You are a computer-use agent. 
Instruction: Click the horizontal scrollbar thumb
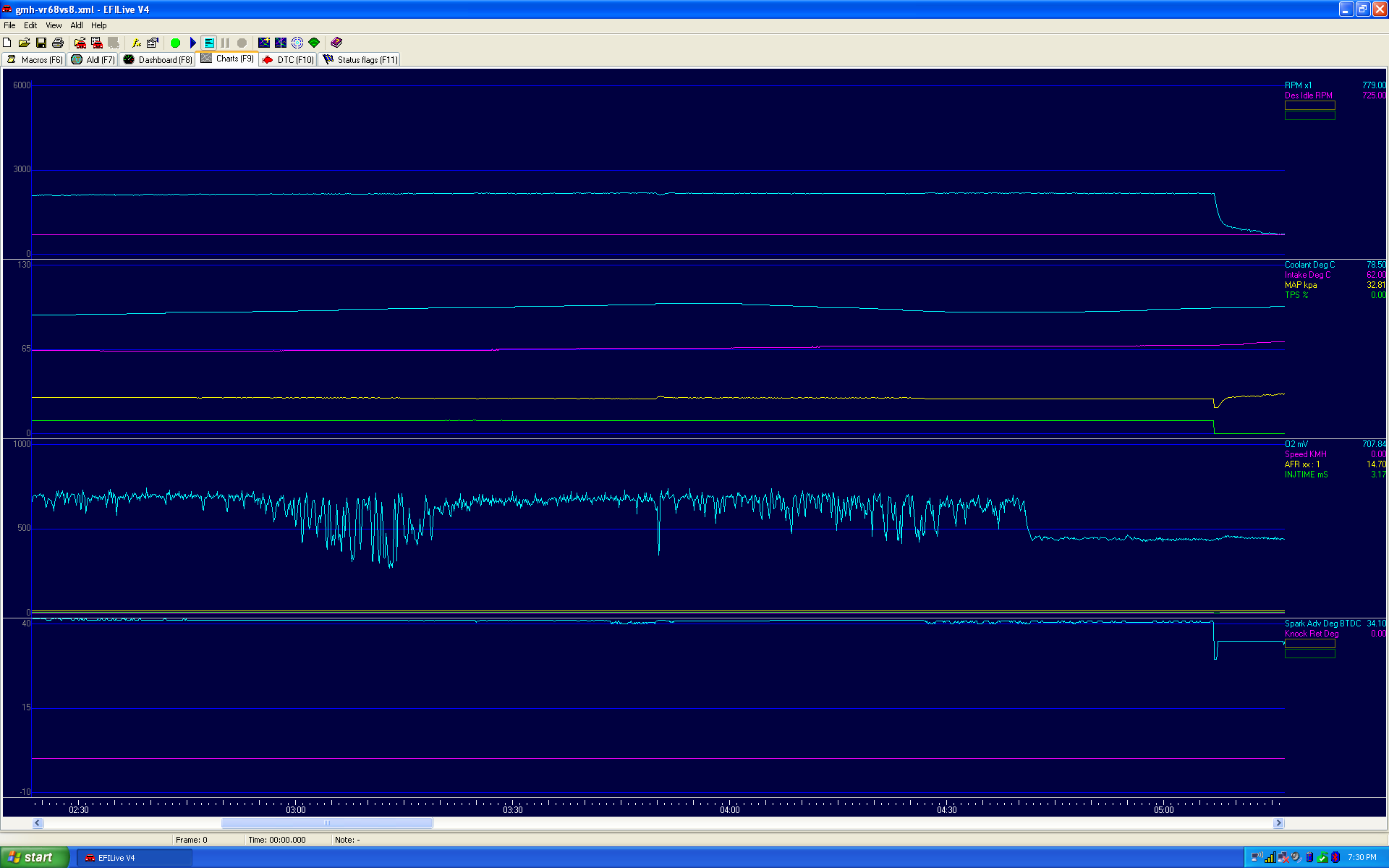[327, 822]
